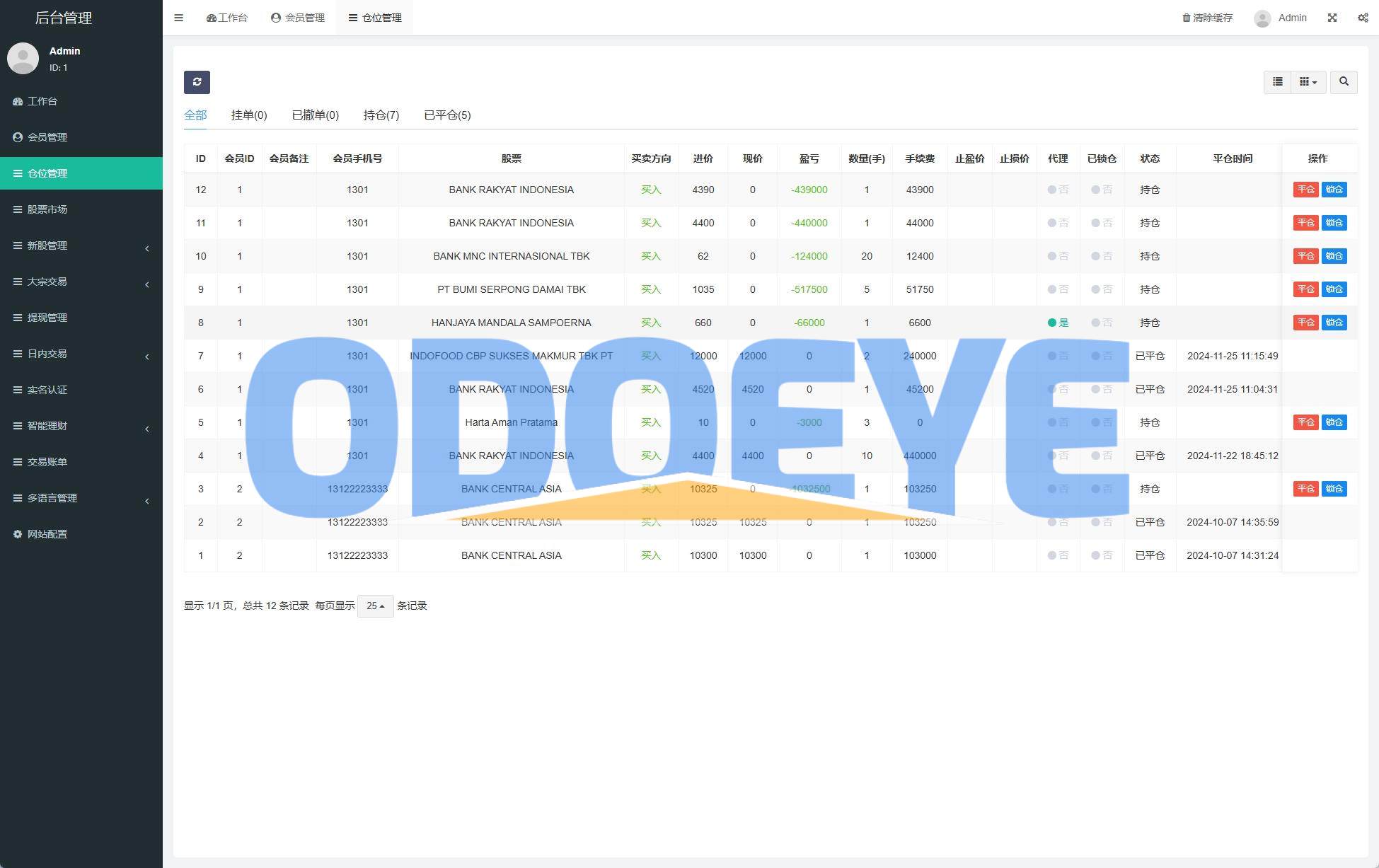1379x868 pixels.
Task: Click 锁仓 button for row ID 8
Action: (1334, 323)
